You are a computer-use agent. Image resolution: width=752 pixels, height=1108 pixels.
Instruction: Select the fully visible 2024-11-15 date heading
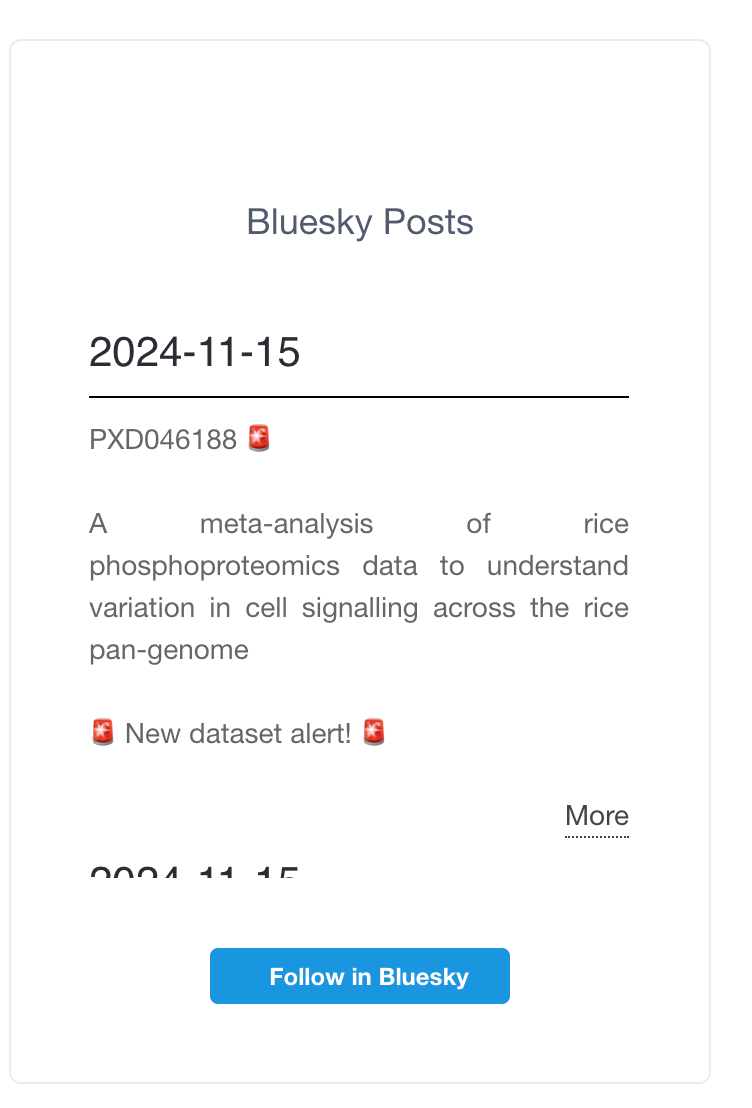(195, 353)
